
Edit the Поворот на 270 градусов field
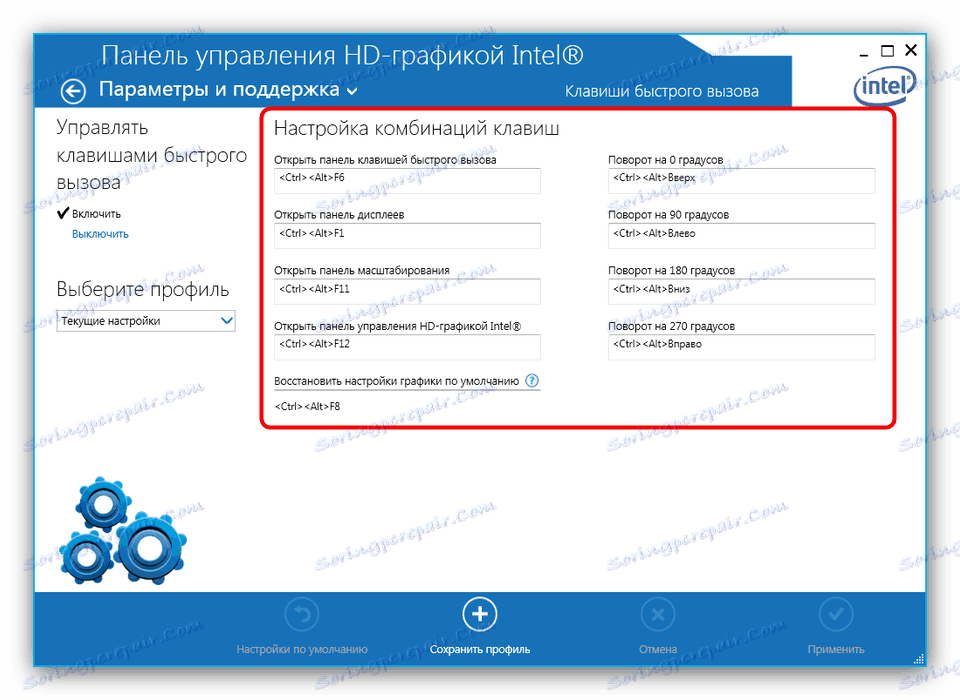[x=741, y=347]
